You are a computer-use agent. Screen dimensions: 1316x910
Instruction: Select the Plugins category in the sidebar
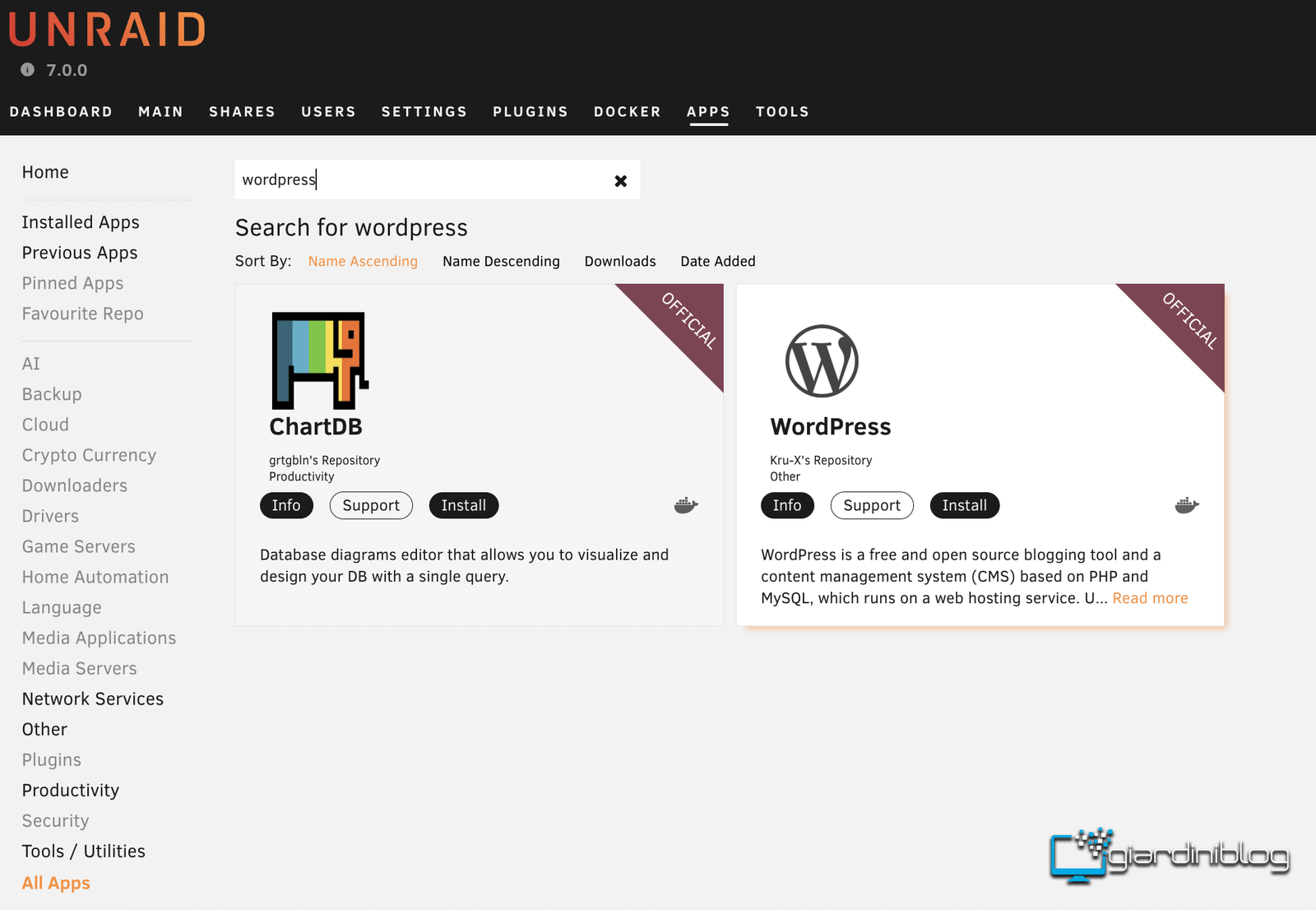pos(52,760)
